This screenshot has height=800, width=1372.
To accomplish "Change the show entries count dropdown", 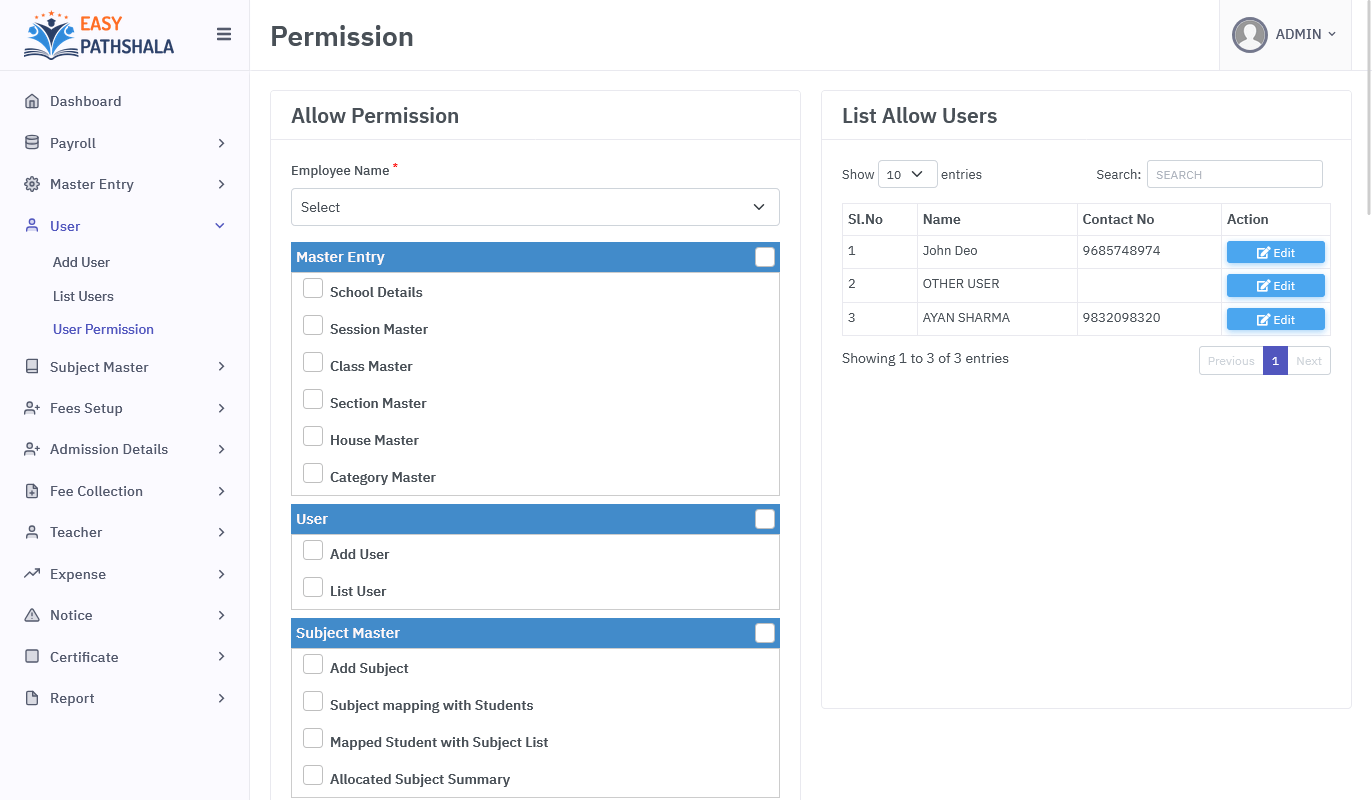I will point(907,174).
